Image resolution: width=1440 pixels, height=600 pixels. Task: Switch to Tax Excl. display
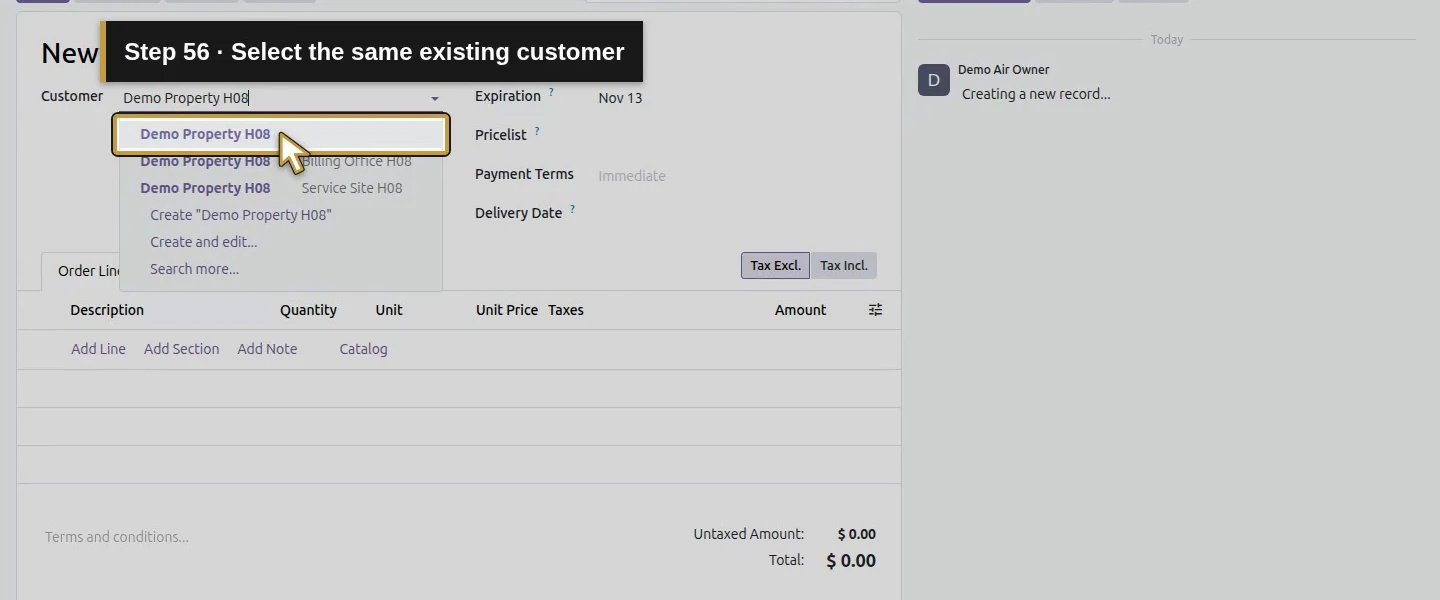[x=775, y=266]
